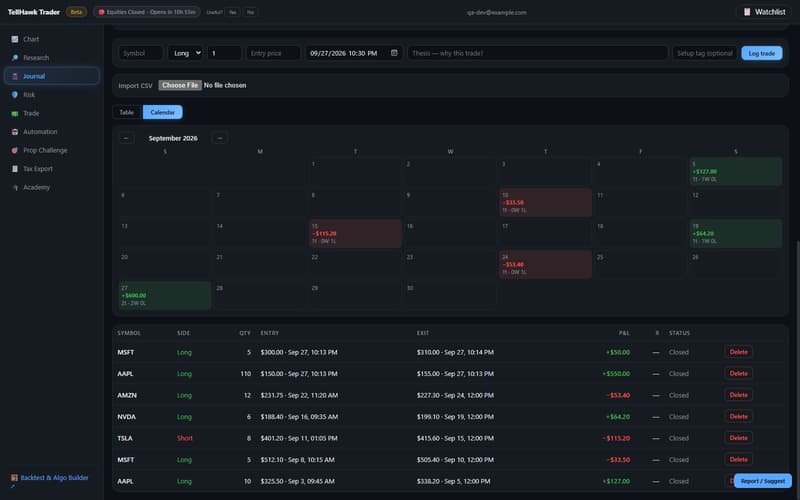
Task: Click the +$550.00 P&L value
Action: 616,373
